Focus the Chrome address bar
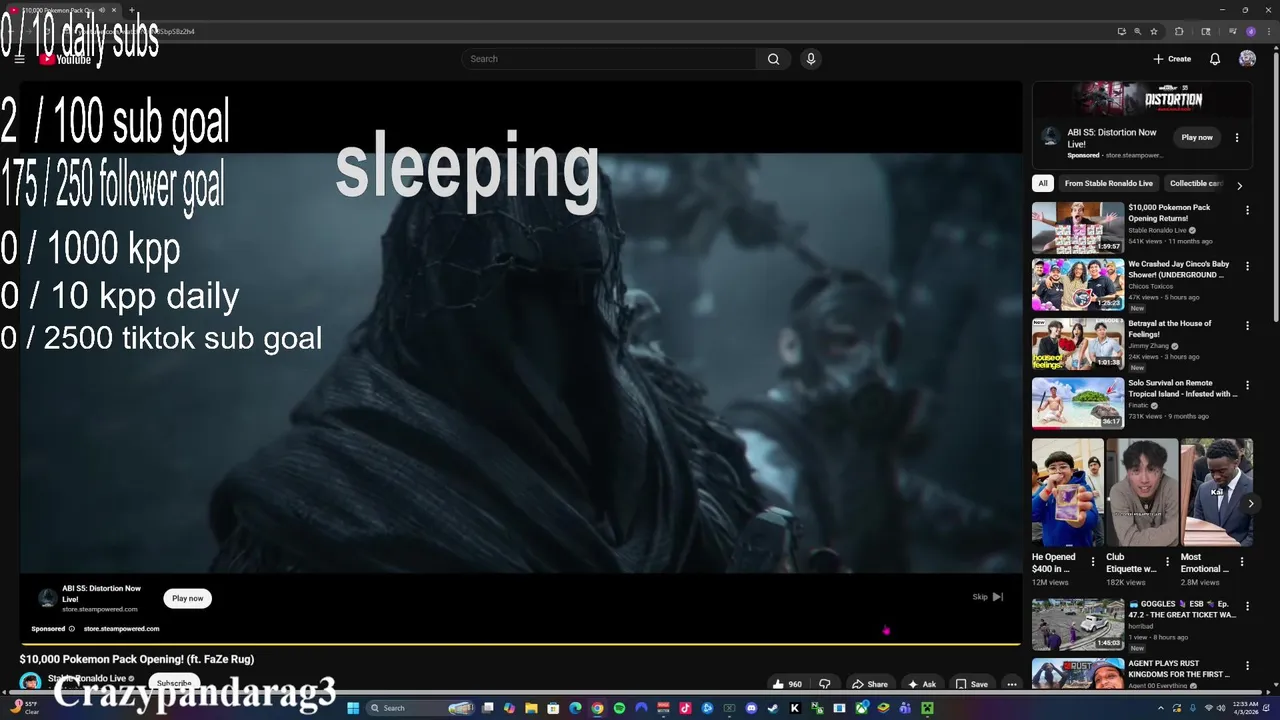This screenshot has width=1280, height=720. [x=600, y=31]
